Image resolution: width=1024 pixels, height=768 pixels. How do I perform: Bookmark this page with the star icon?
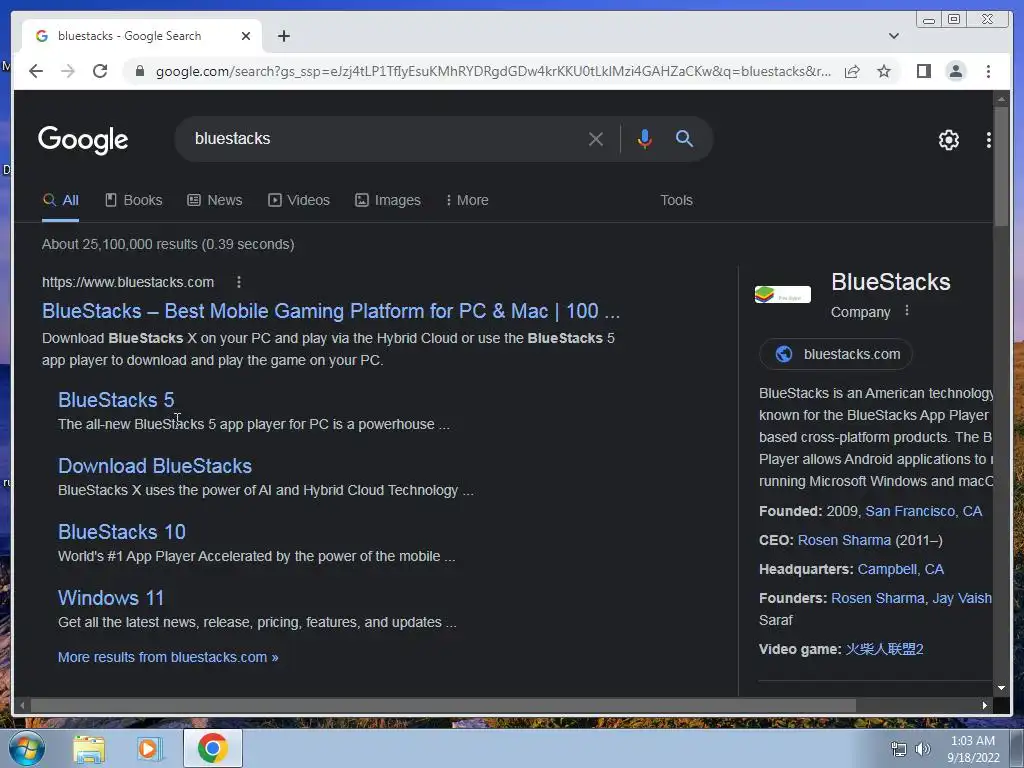[884, 71]
